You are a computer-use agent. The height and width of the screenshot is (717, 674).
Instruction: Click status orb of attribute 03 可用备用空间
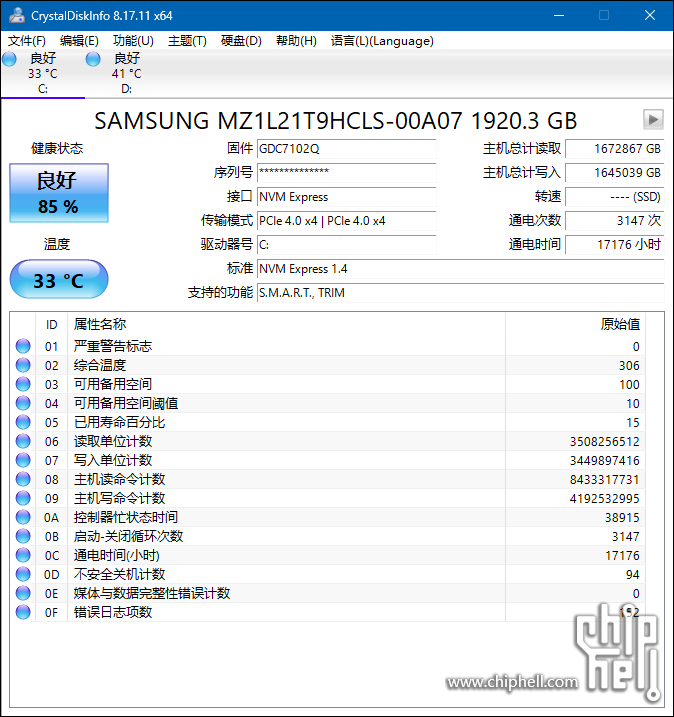23,384
